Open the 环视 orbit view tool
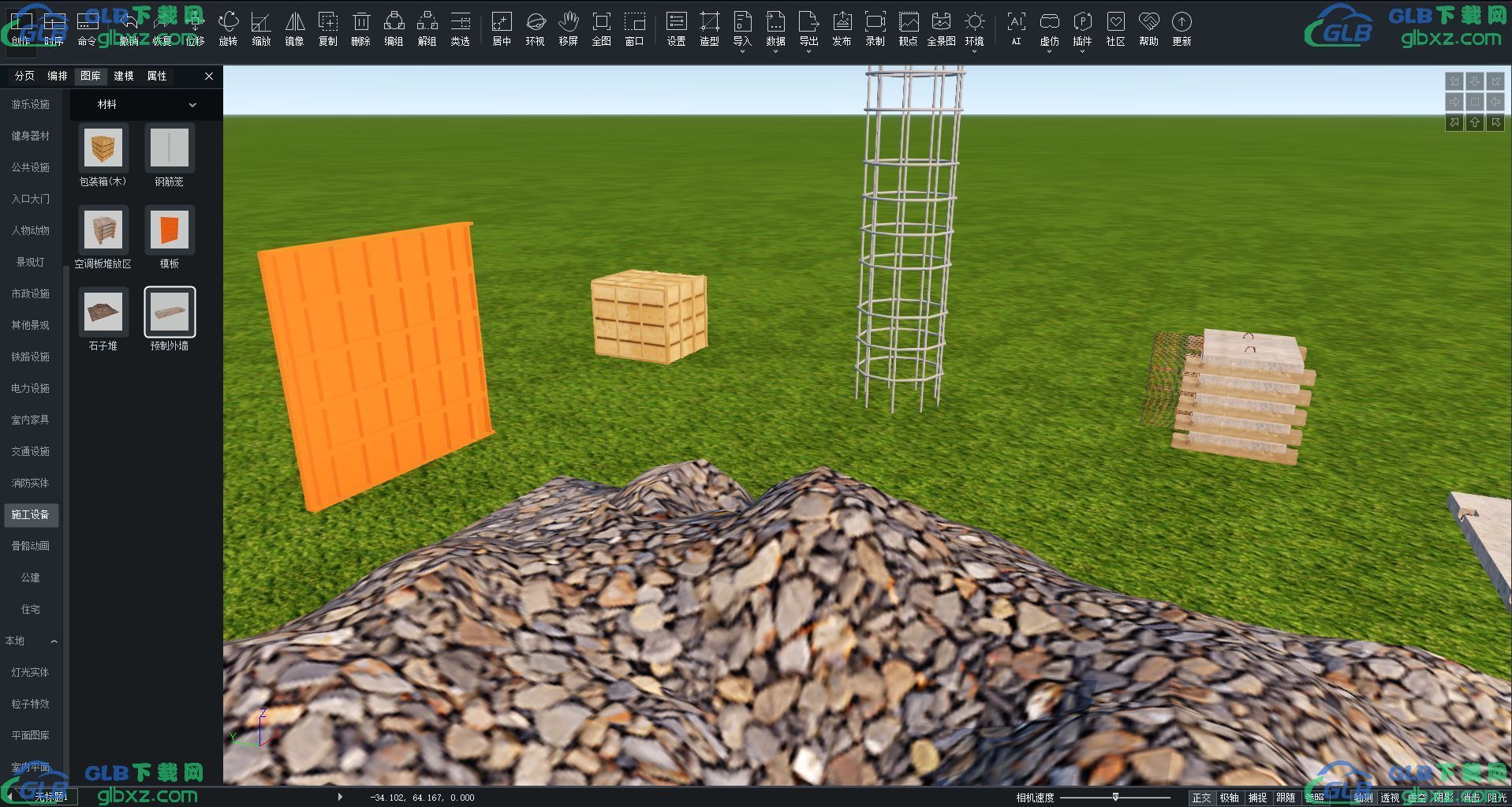 tap(535, 29)
